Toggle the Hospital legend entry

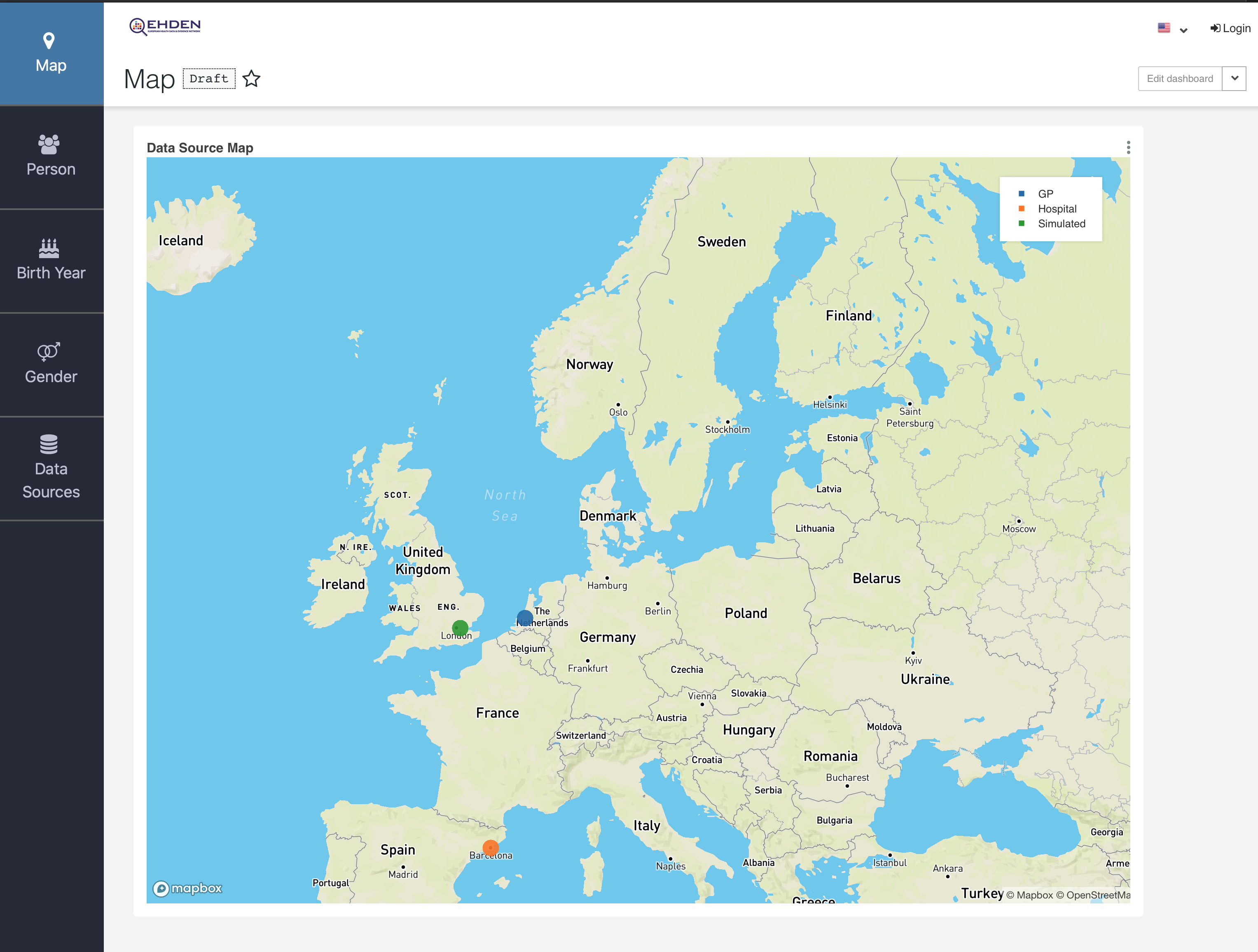pyautogui.click(x=1057, y=209)
